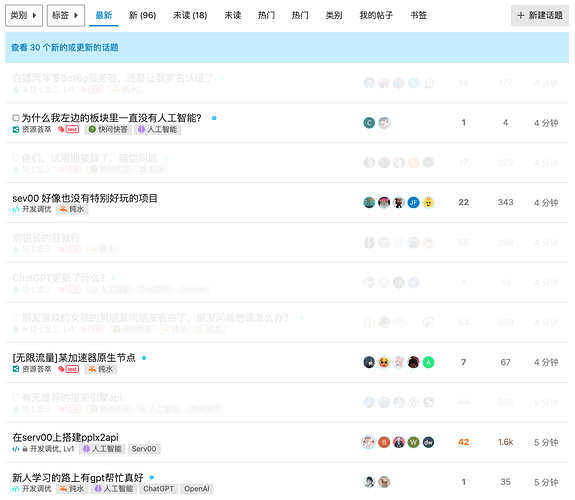Click the green 'A' avatar on 无限流量 topic
Viewport: 575px width, 500px height.
428,362
